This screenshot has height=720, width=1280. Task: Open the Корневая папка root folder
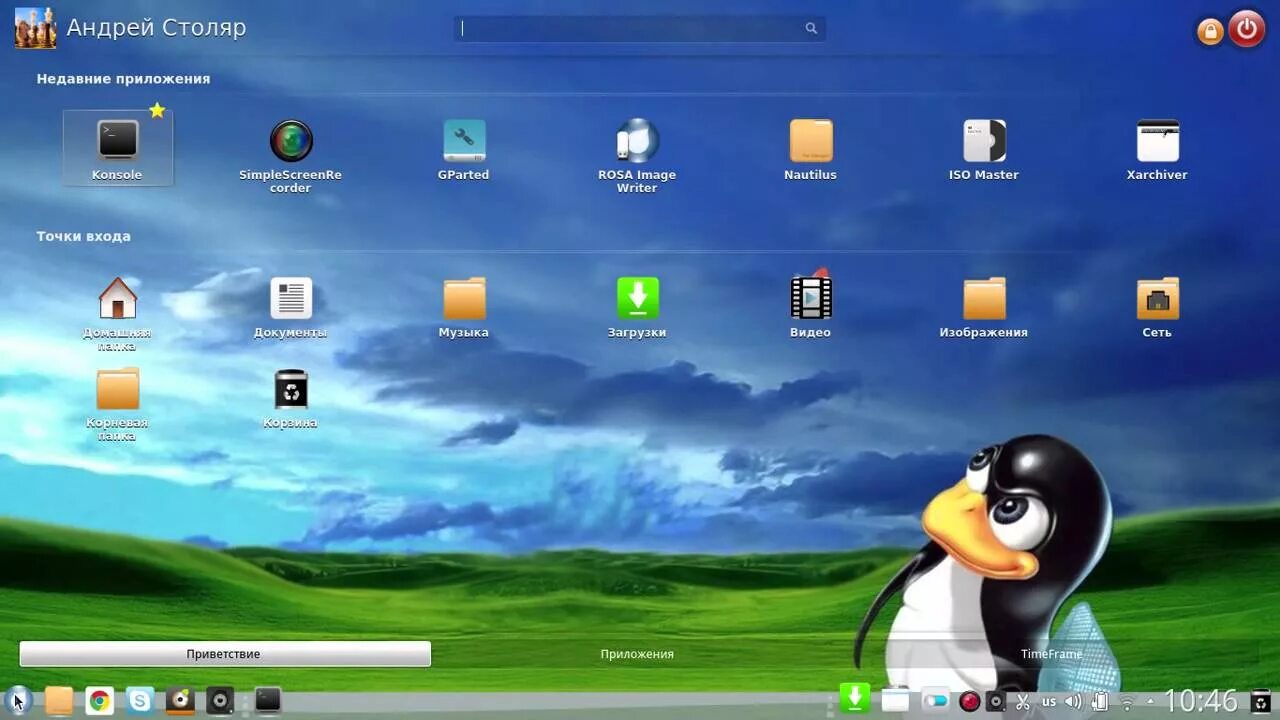click(118, 389)
